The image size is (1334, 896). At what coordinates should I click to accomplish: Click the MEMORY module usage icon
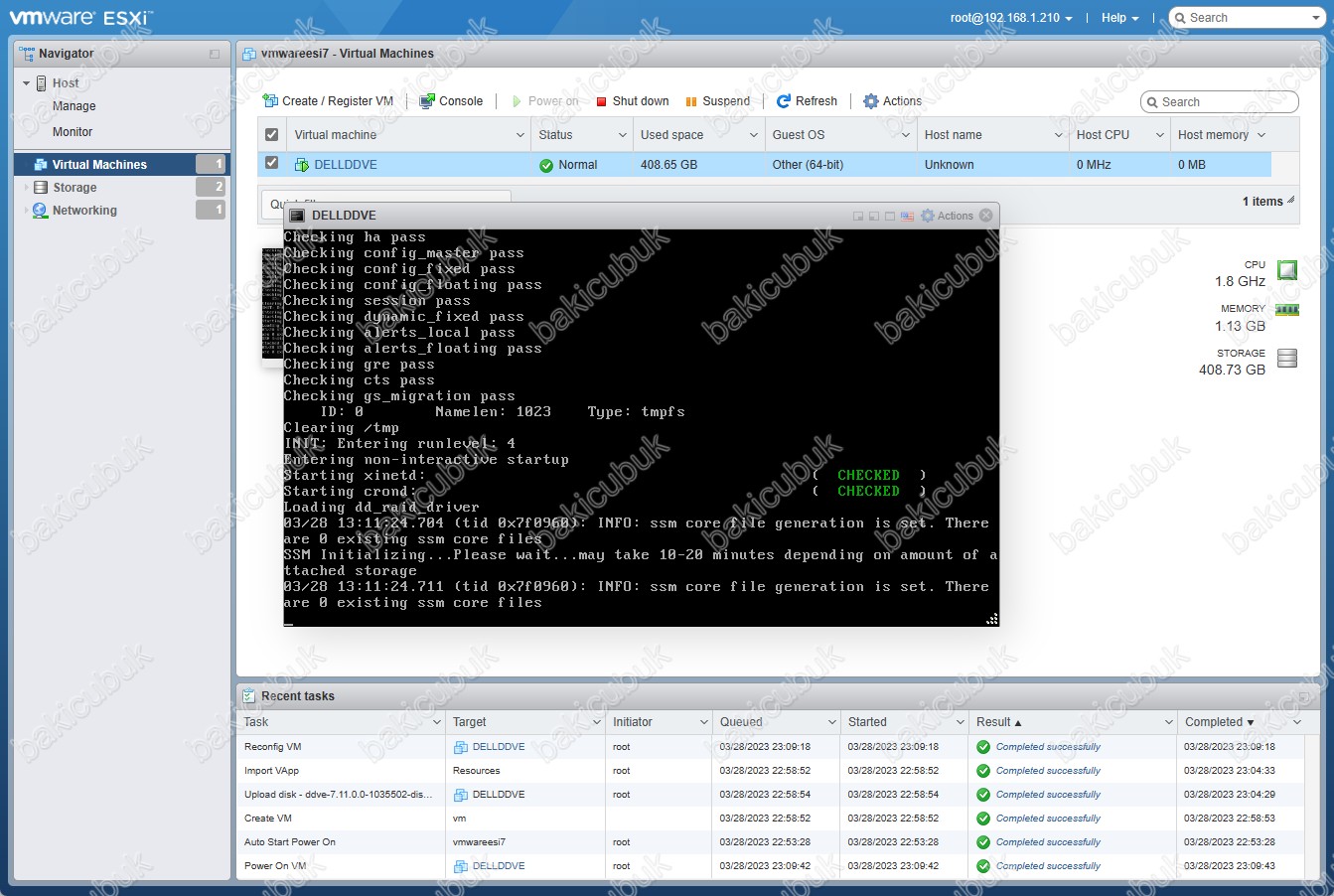(1287, 310)
